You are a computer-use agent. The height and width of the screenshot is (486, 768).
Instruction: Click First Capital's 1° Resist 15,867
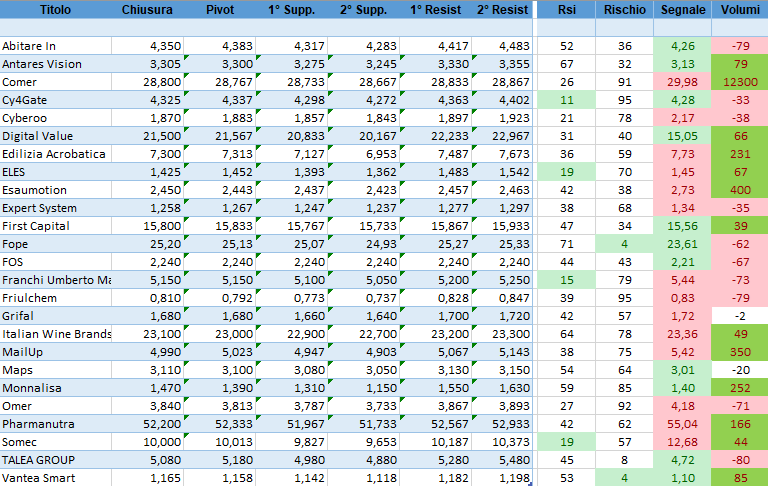tap(435, 226)
